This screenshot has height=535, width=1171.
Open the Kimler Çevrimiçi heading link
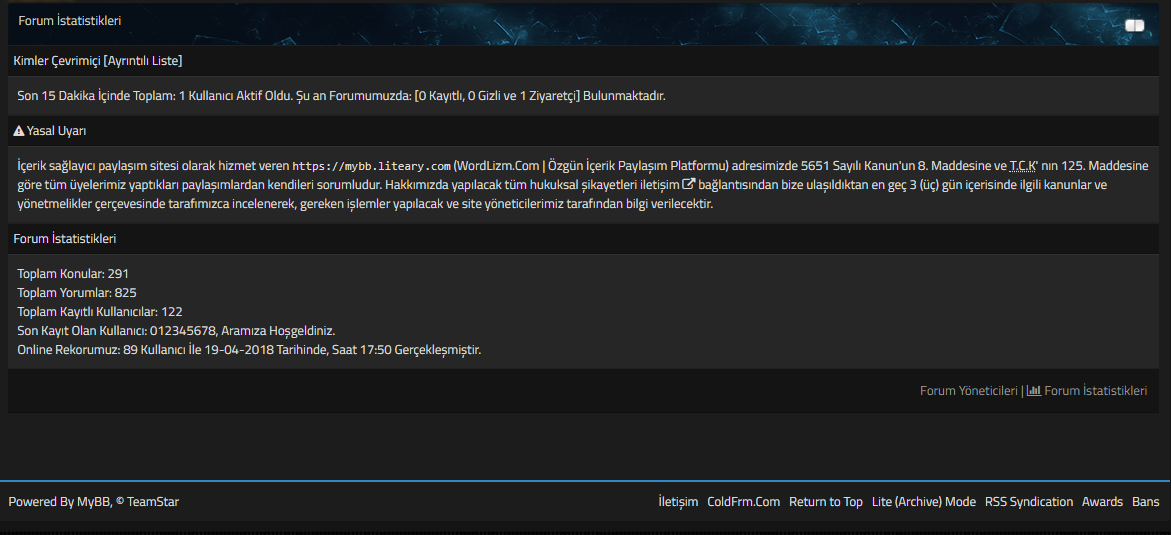tap(57, 61)
